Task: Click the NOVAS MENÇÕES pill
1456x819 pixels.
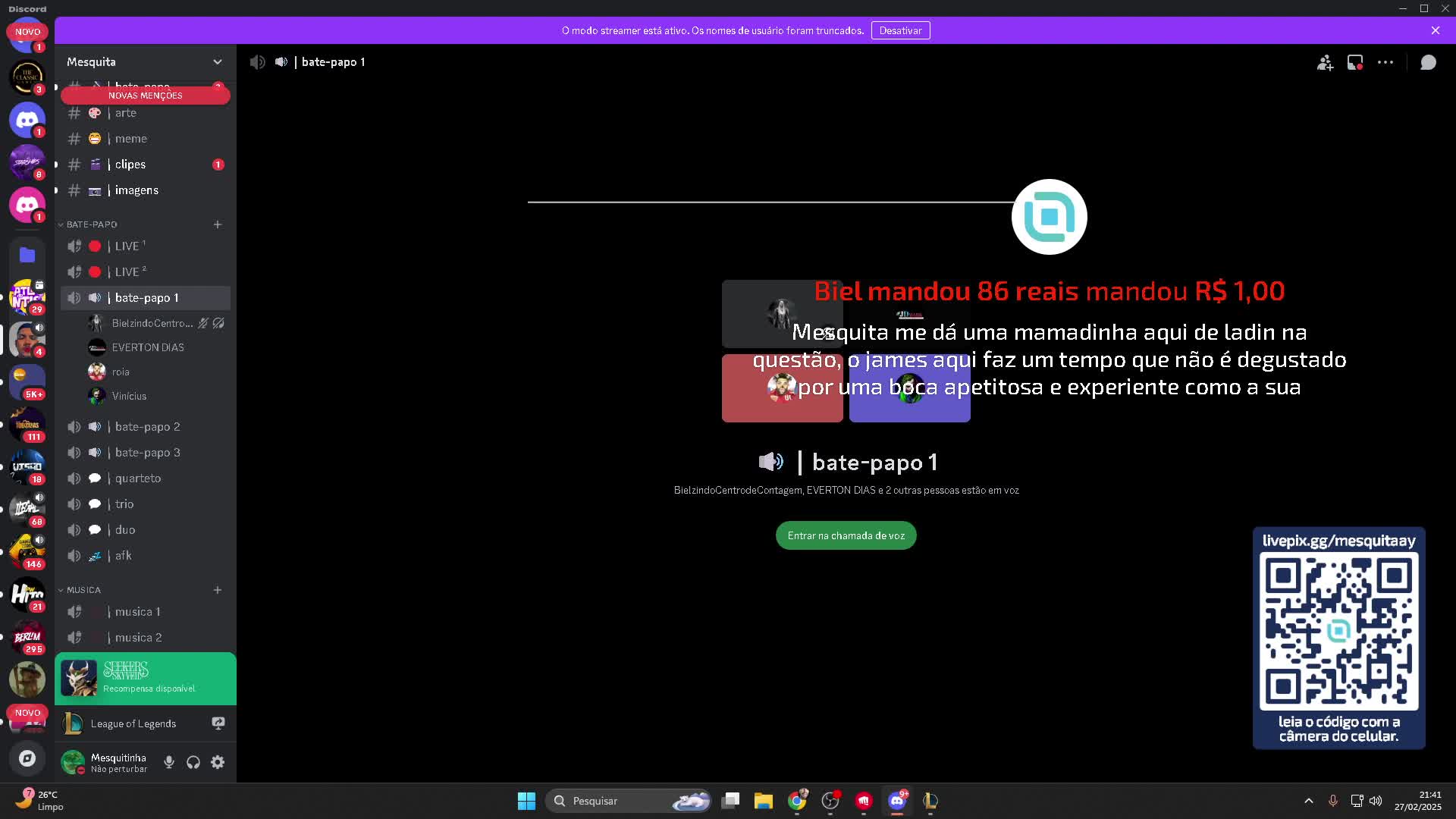Action: point(145,96)
